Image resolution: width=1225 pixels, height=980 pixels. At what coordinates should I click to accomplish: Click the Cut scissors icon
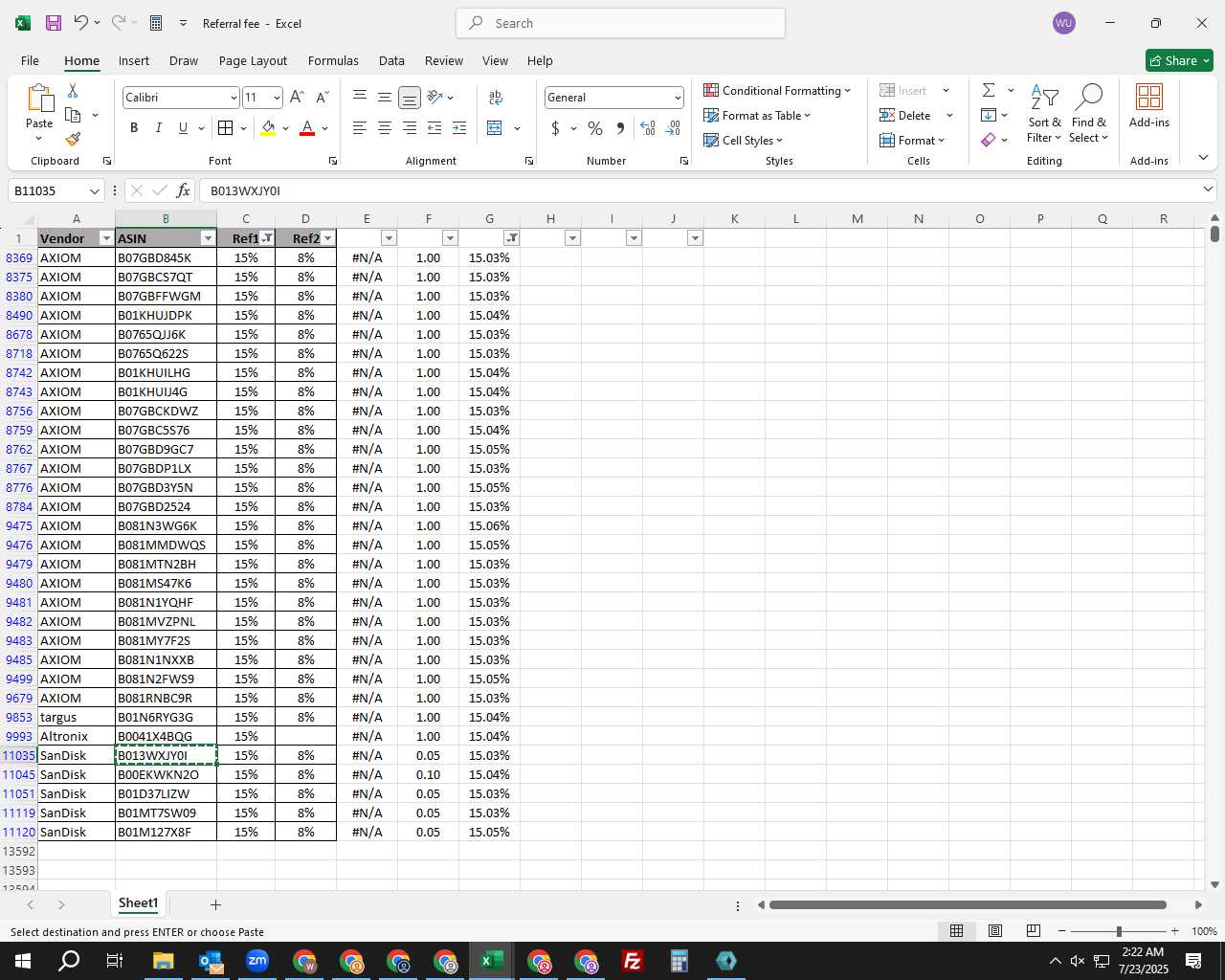click(x=73, y=90)
